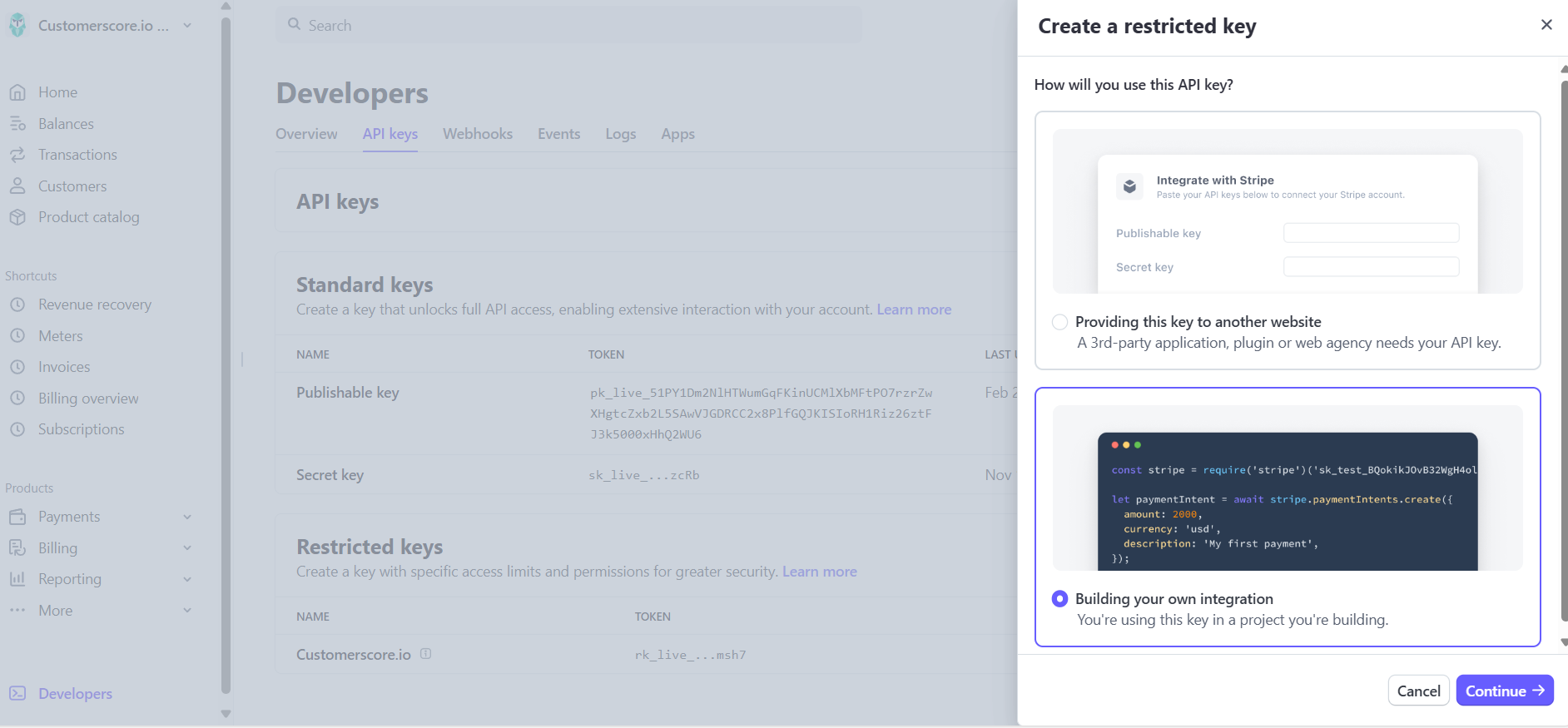The image size is (1568, 728).
Task: Click the Transactions arrows icon
Action: tap(17, 155)
